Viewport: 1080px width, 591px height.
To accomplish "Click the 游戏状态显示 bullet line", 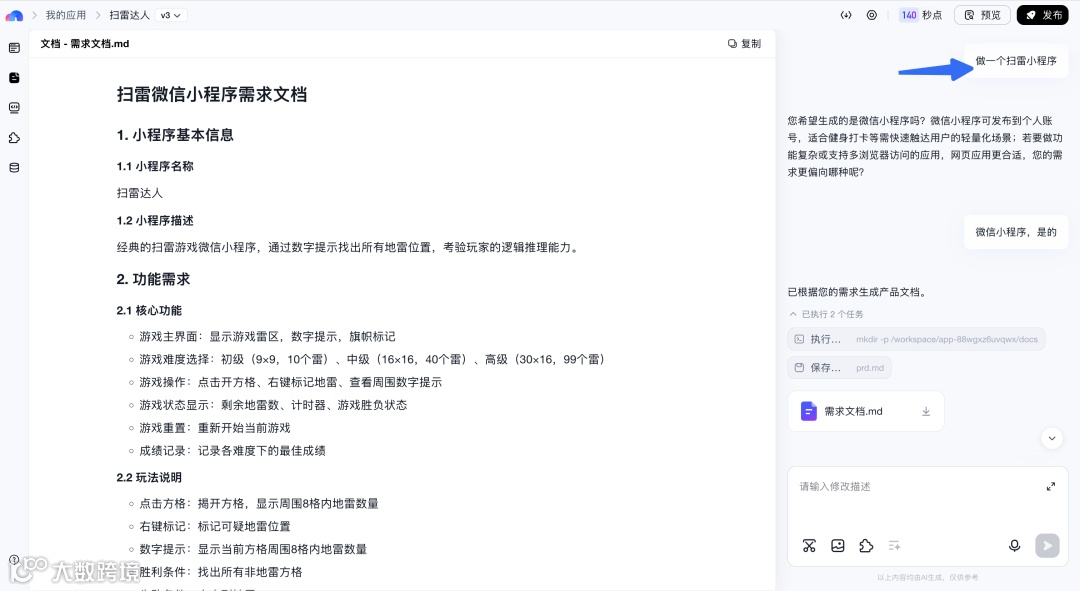I will [x=273, y=405].
